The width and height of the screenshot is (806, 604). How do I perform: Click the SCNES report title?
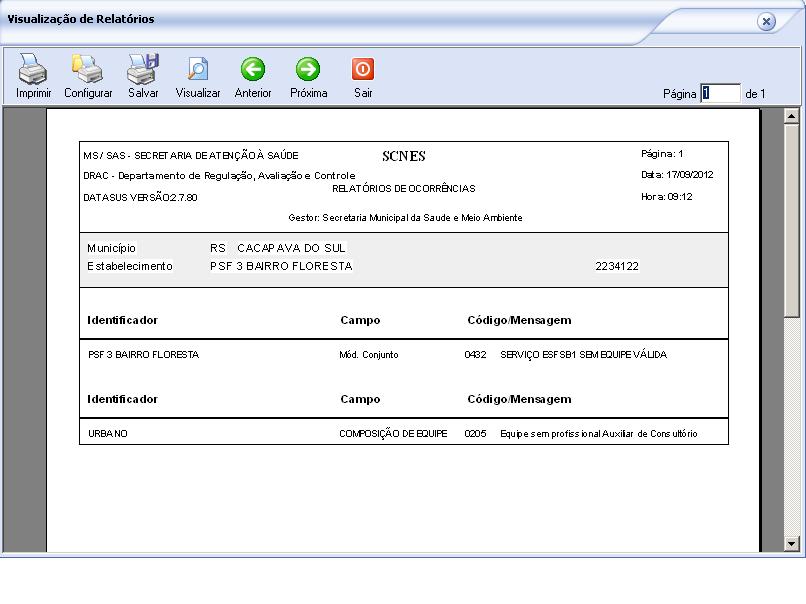pyautogui.click(x=404, y=156)
